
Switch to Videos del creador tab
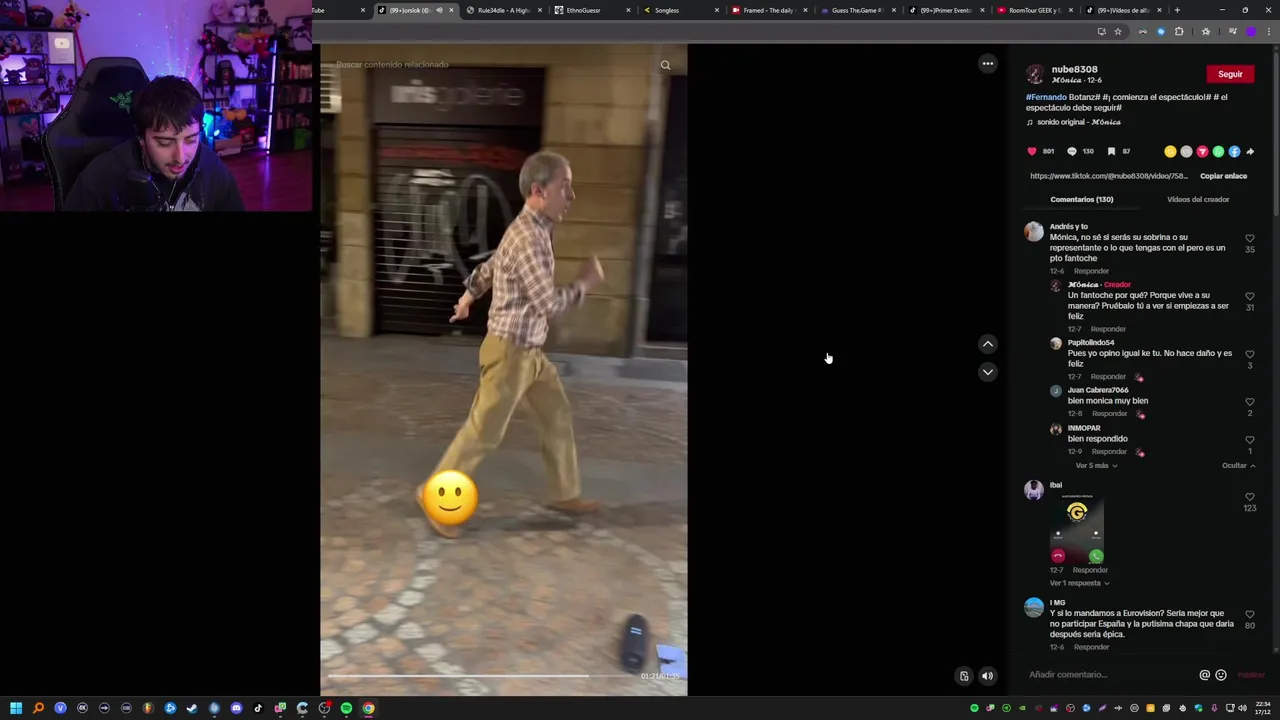click(x=1198, y=200)
